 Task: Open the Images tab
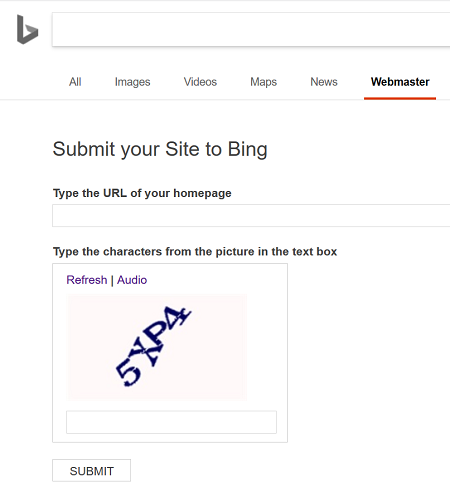(132, 82)
